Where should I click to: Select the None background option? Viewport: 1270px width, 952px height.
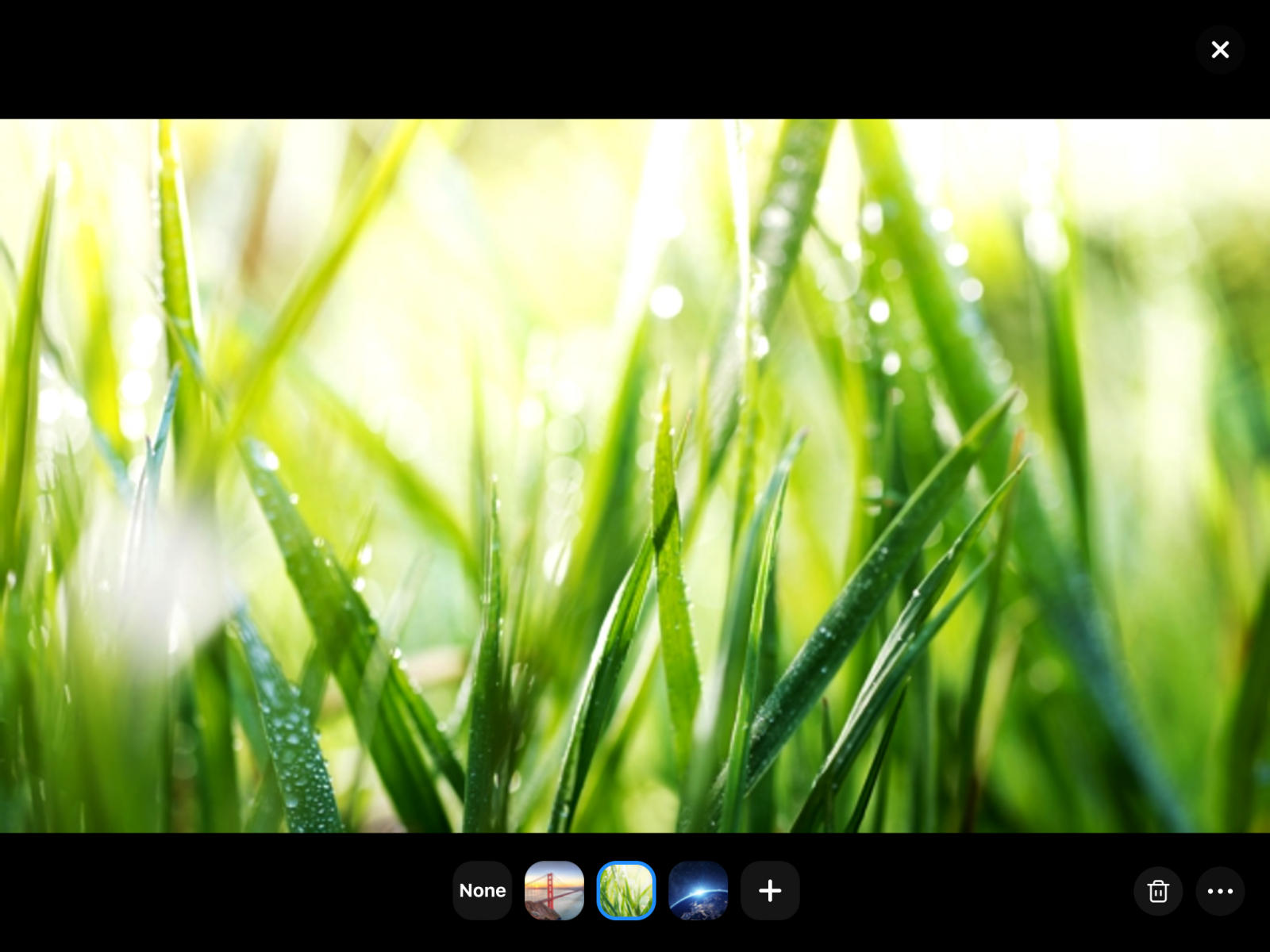(x=482, y=890)
